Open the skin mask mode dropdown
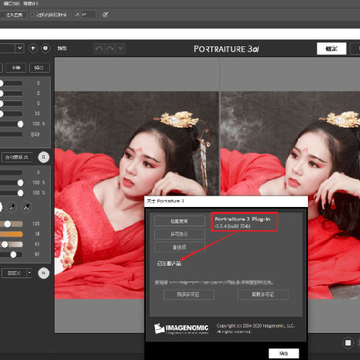Viewport: 360px width, 360px height. click(17, 157)
